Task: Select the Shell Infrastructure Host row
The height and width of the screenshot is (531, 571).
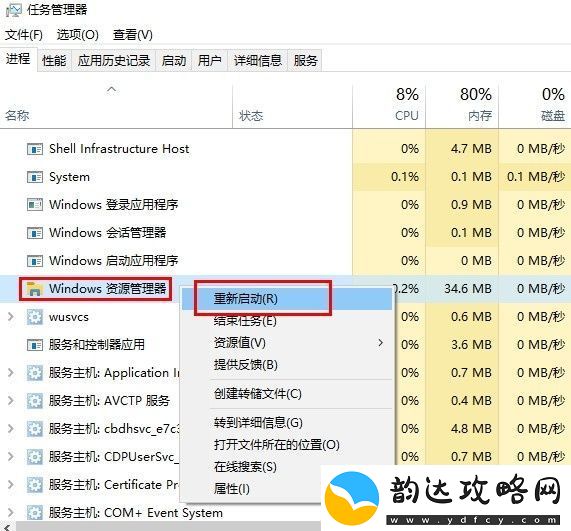Action: [x=286, y=149]
